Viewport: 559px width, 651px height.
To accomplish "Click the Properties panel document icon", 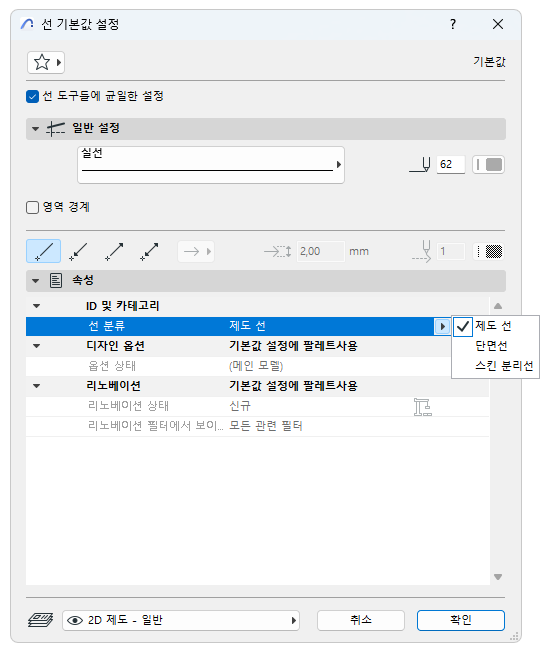I will (x=56, y=281).
